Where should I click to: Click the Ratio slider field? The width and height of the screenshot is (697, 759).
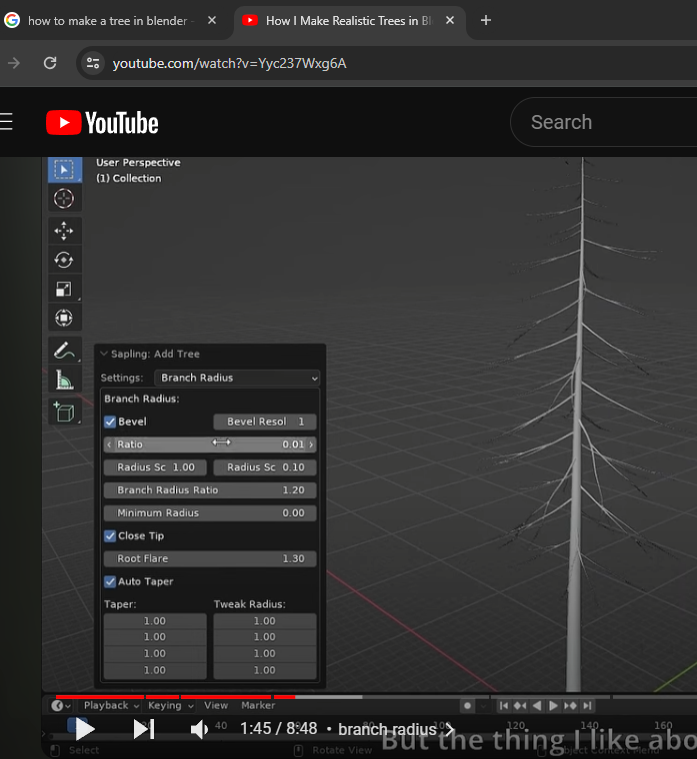point(210,444)
